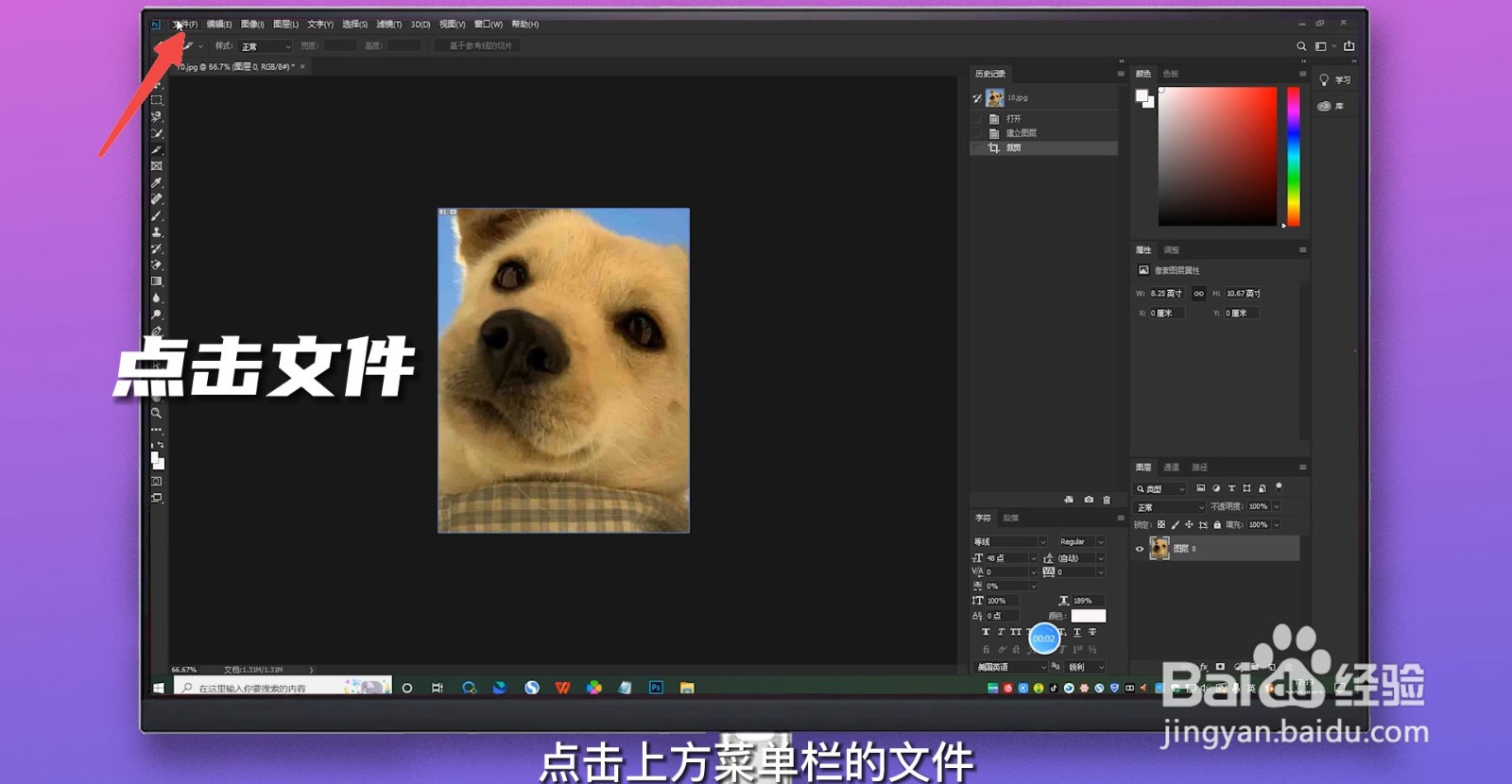Click the type layer filter icon

tap(1231, 488)
